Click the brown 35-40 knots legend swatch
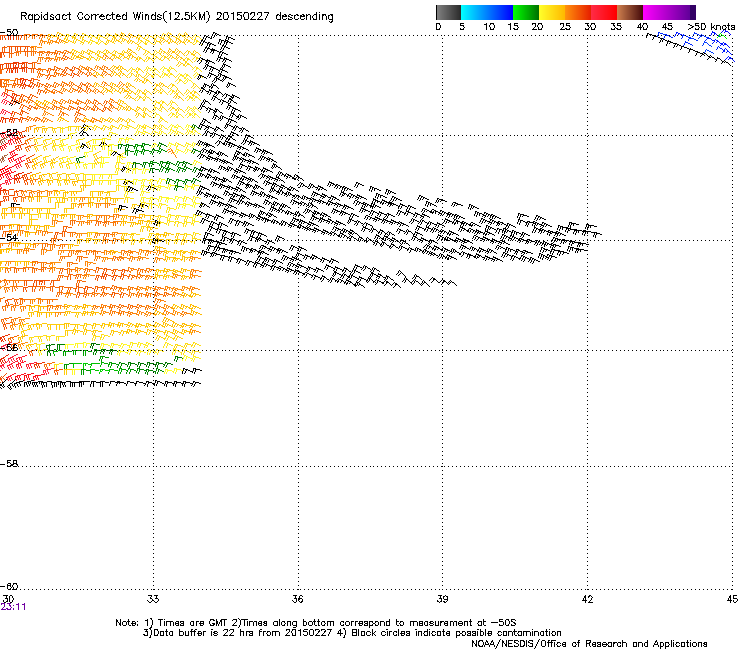Image resolution: width=740 pixels, height=650 pixels. click(x=630, y=12)
